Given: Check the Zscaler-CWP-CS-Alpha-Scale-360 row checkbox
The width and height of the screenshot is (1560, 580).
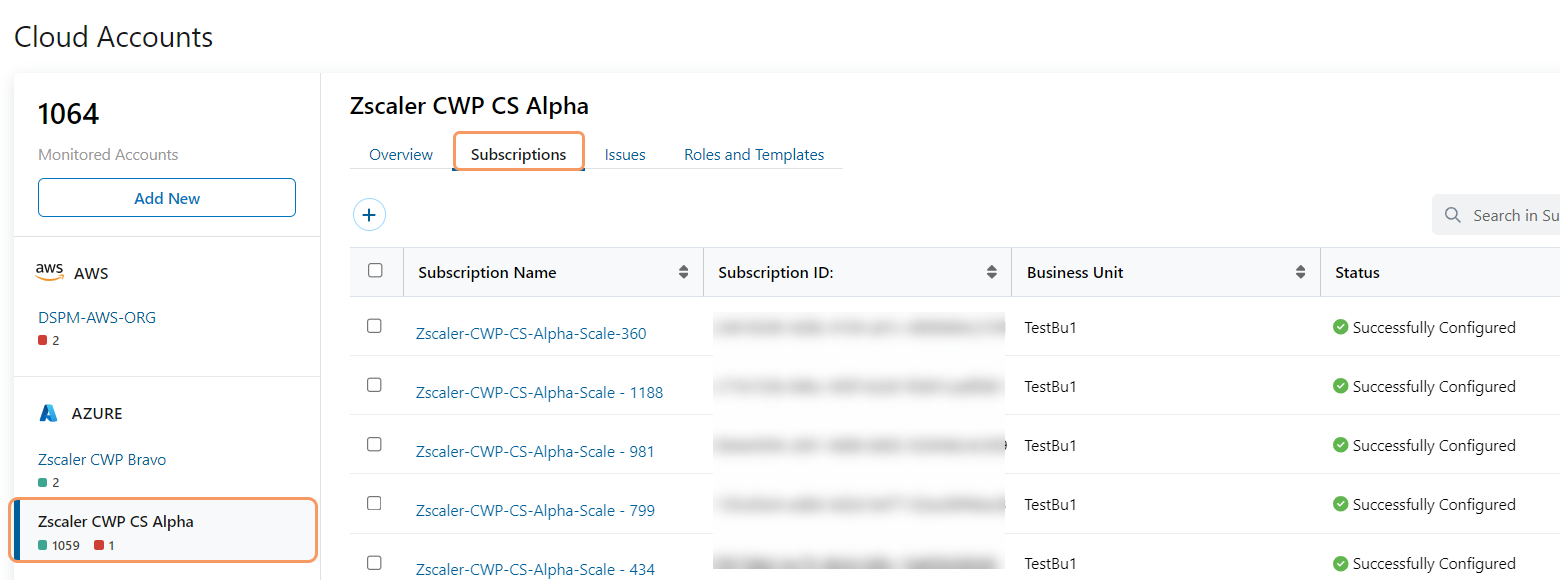Looking at the screenshot, I should point(374,326).
